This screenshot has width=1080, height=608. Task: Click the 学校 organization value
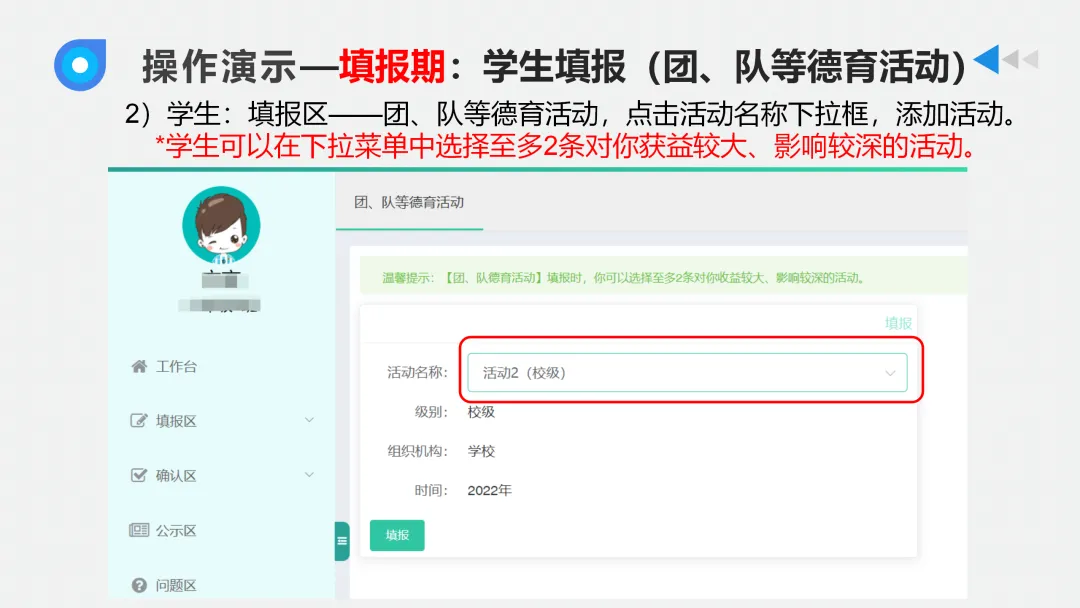click(483, 451)
